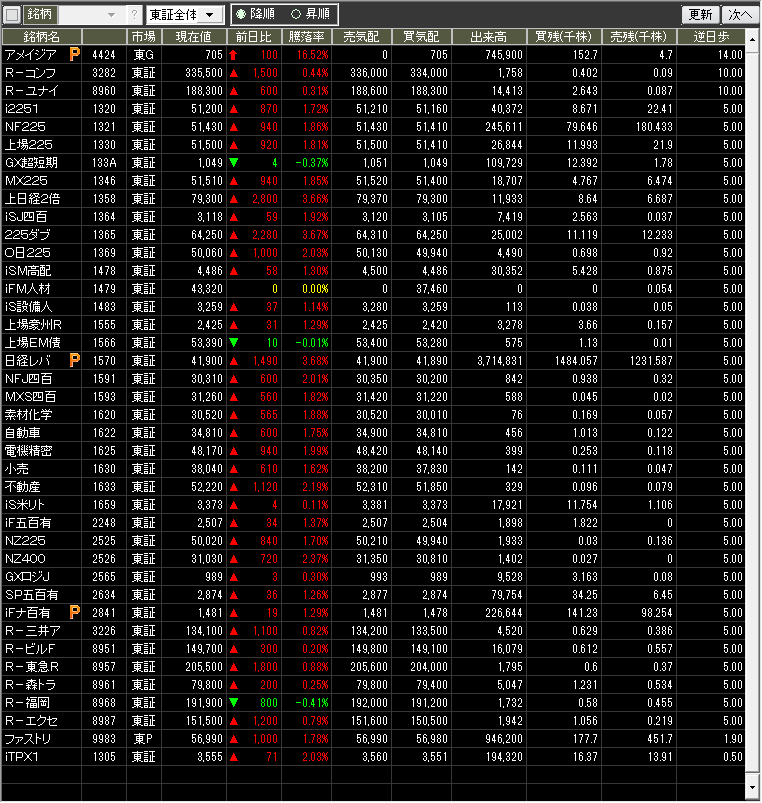Click the orange P icon beside 日経レバ
Screen dimensions: 762x803
(74, 360)
